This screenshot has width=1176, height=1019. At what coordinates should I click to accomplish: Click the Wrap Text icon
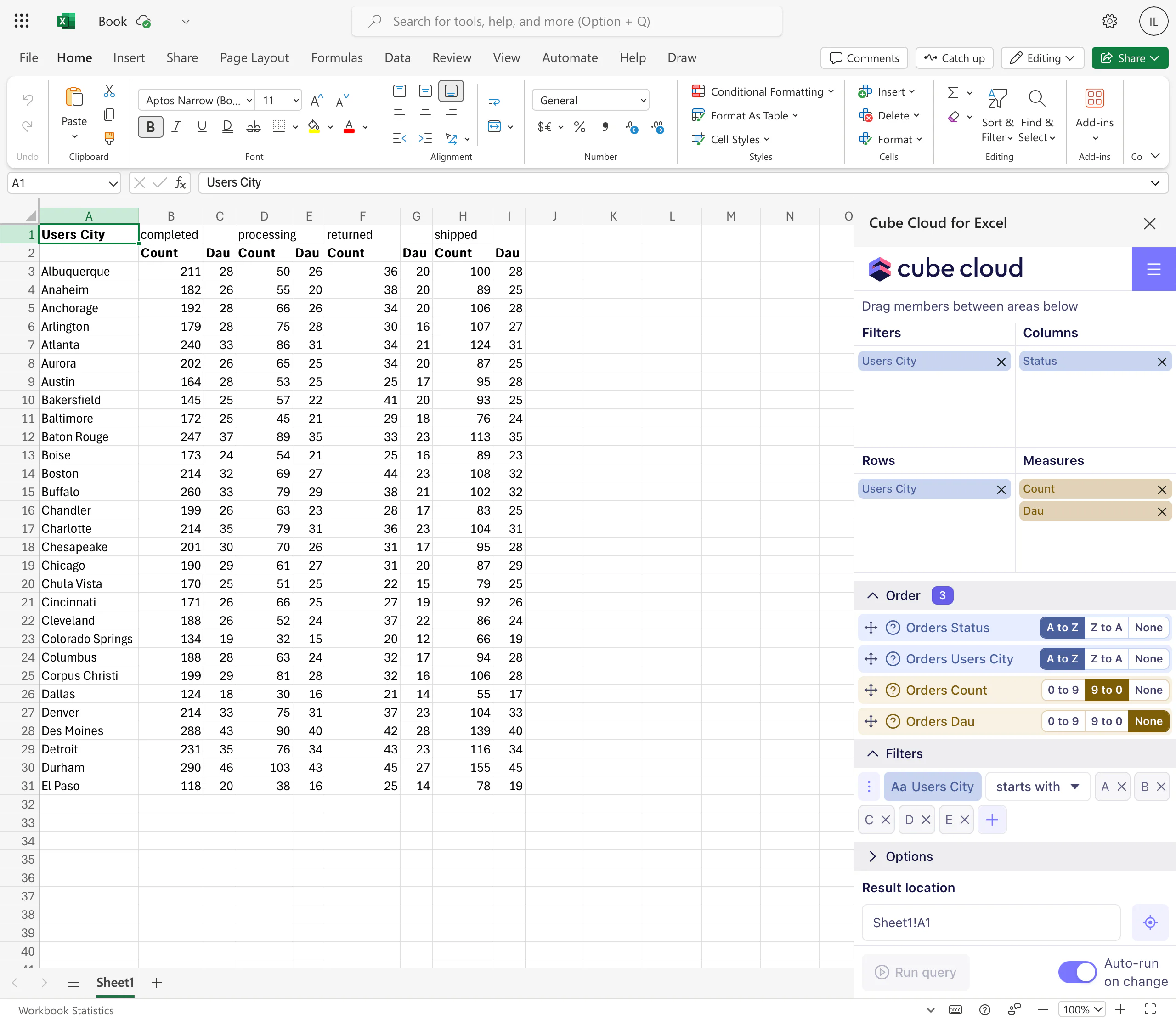tap(494, 101)
